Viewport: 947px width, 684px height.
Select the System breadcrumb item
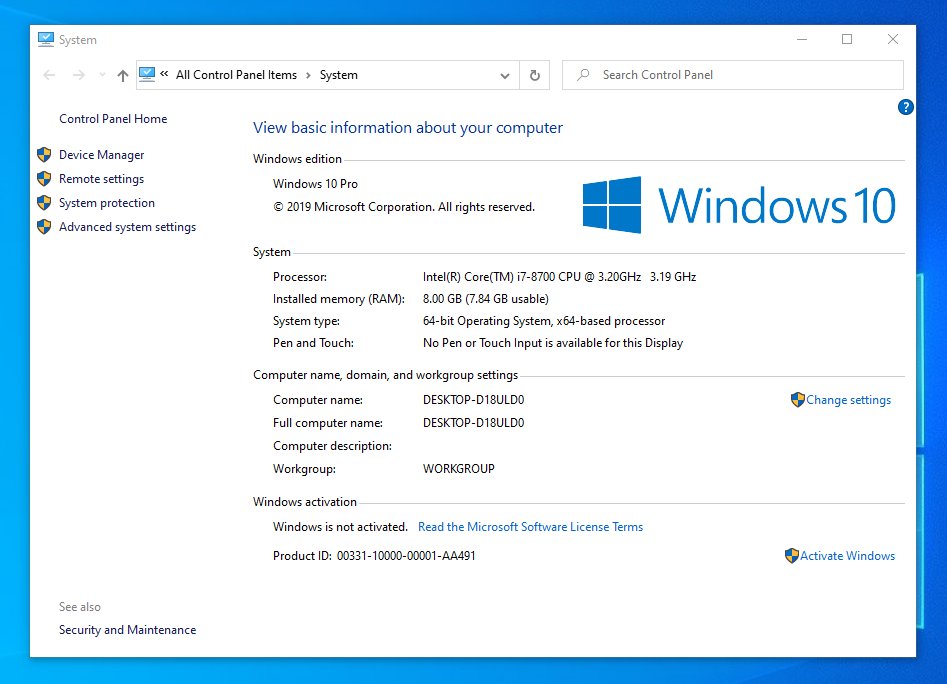pos(338,75)
